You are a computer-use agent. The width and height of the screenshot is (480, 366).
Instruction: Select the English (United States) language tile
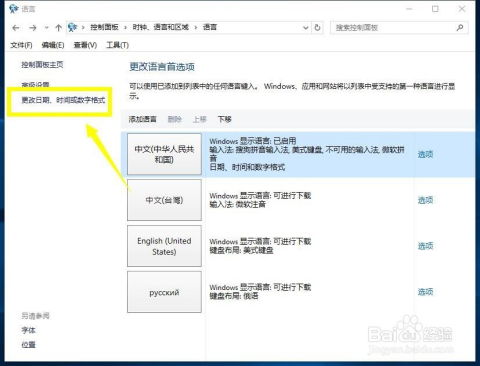pyautogui.click(x=164, y=246)
